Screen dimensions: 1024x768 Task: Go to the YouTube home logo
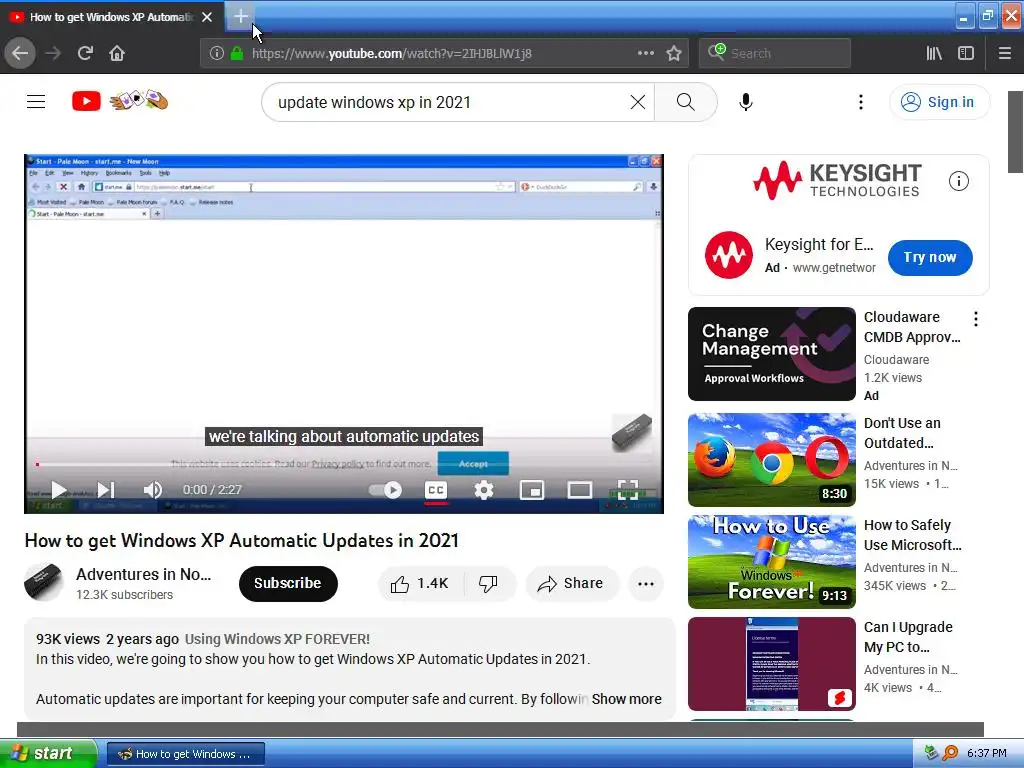120,101
